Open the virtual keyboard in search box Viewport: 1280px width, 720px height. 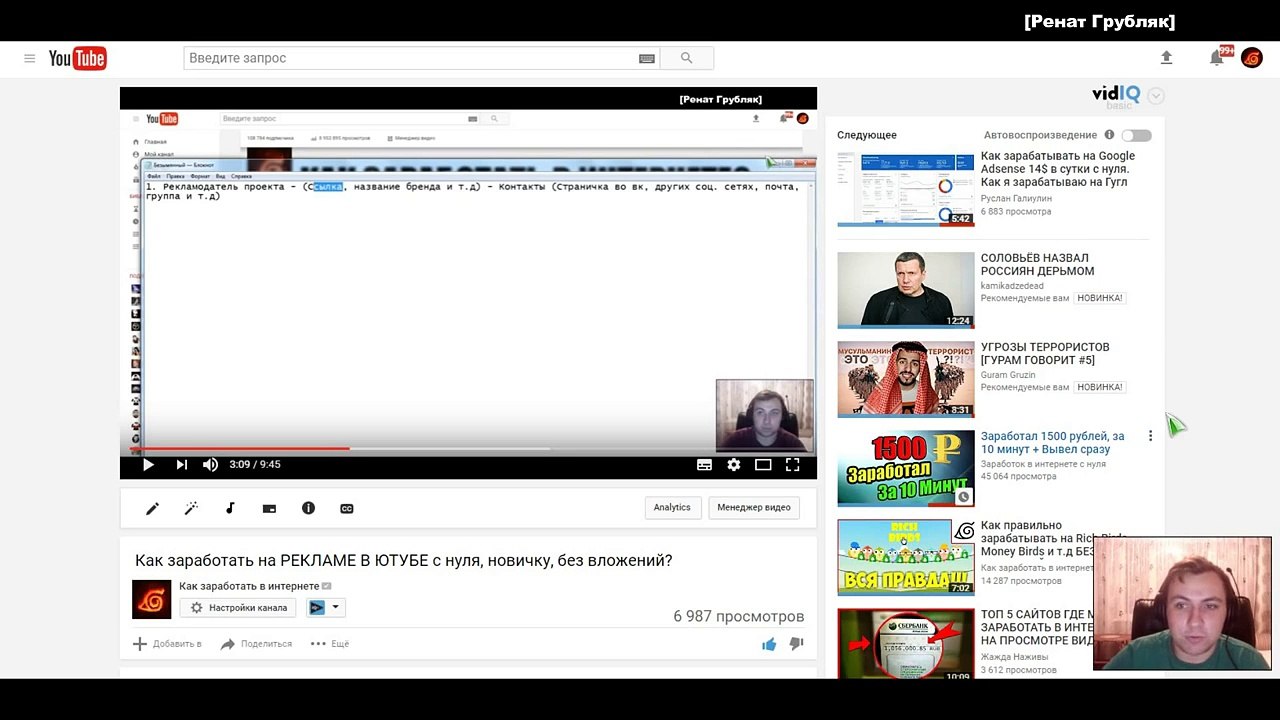(647, 59)
